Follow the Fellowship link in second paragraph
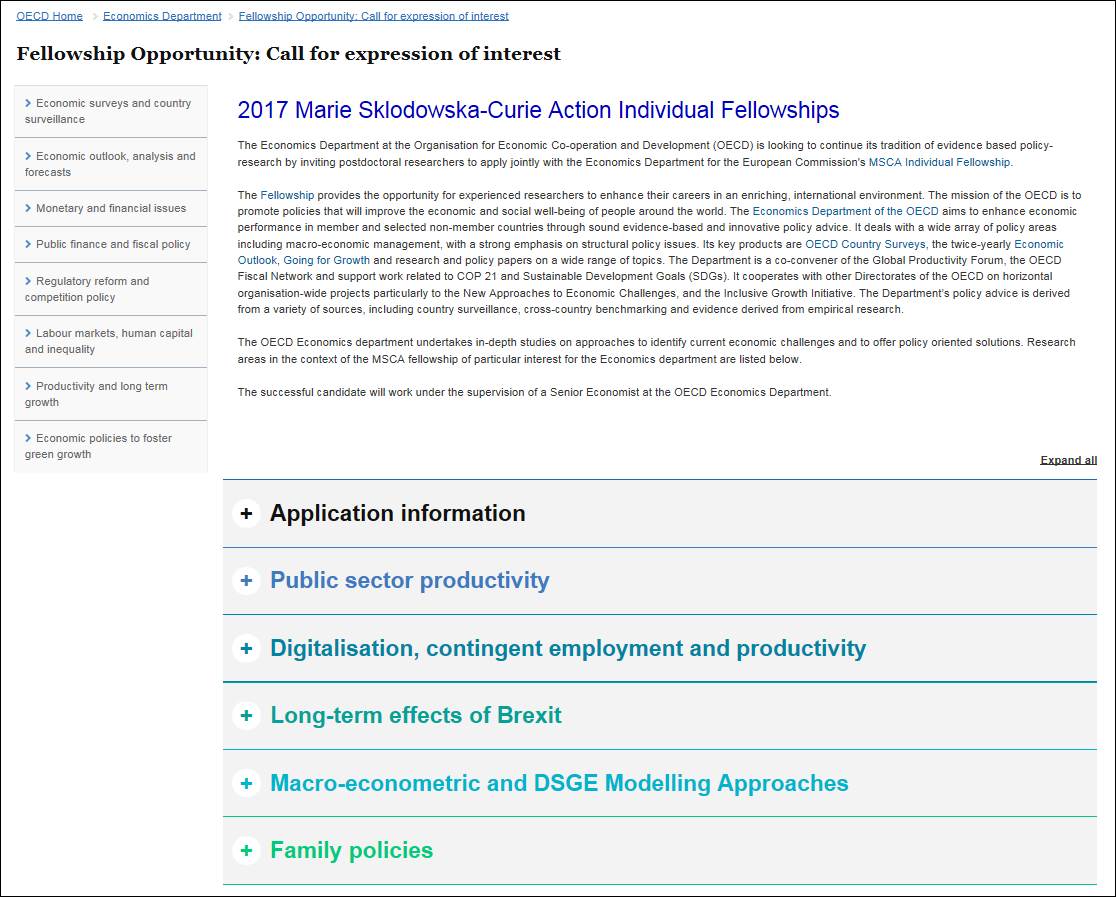This screenshot has height=897, width=1116. (287, 195)
